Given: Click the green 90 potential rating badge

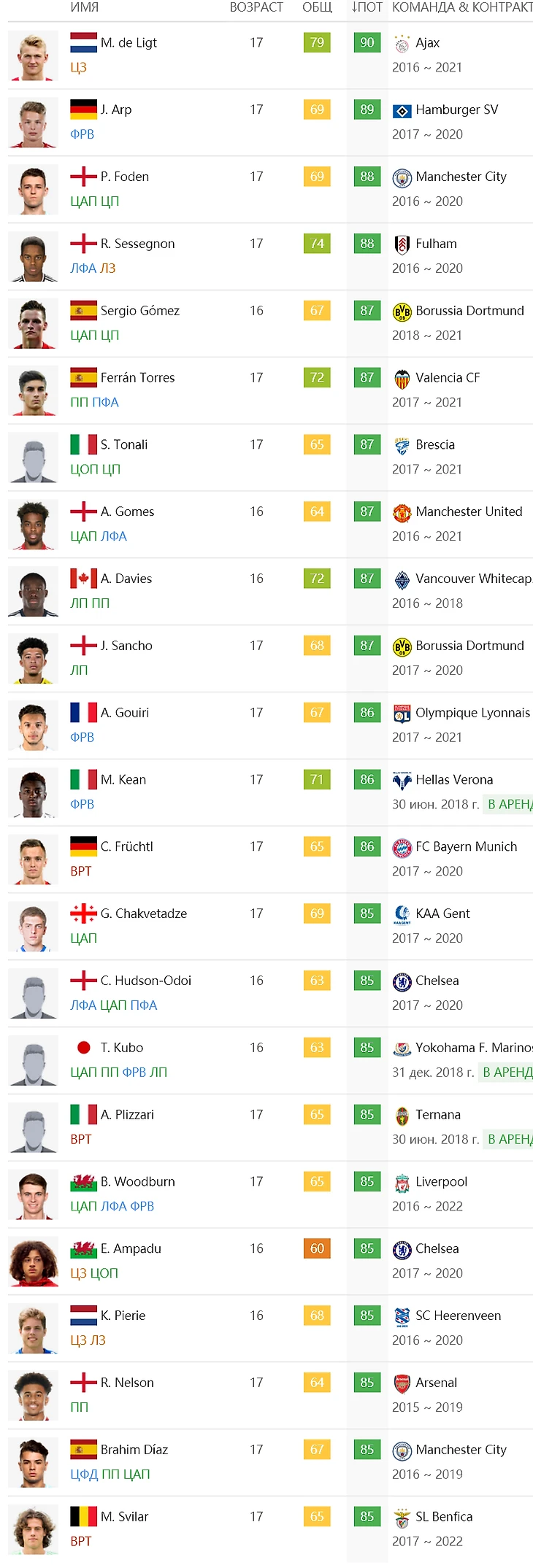Looking at the screenshot, I should click(367, 43).
